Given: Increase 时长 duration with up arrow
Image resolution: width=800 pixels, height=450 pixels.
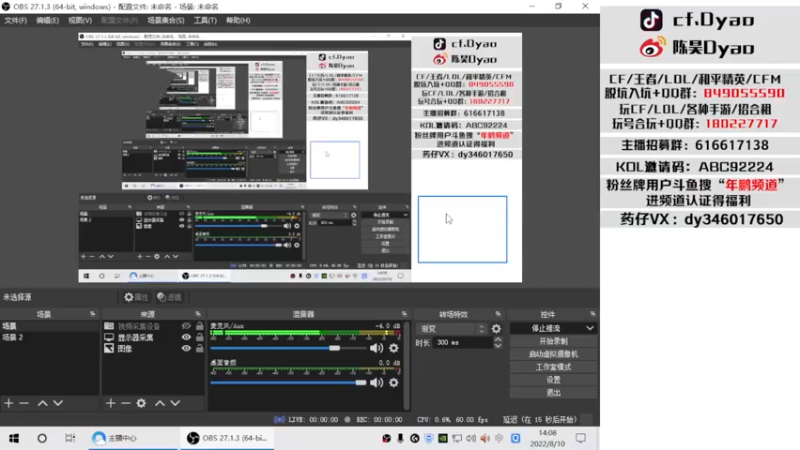Looking at the screenshot, I should point(497,339).
